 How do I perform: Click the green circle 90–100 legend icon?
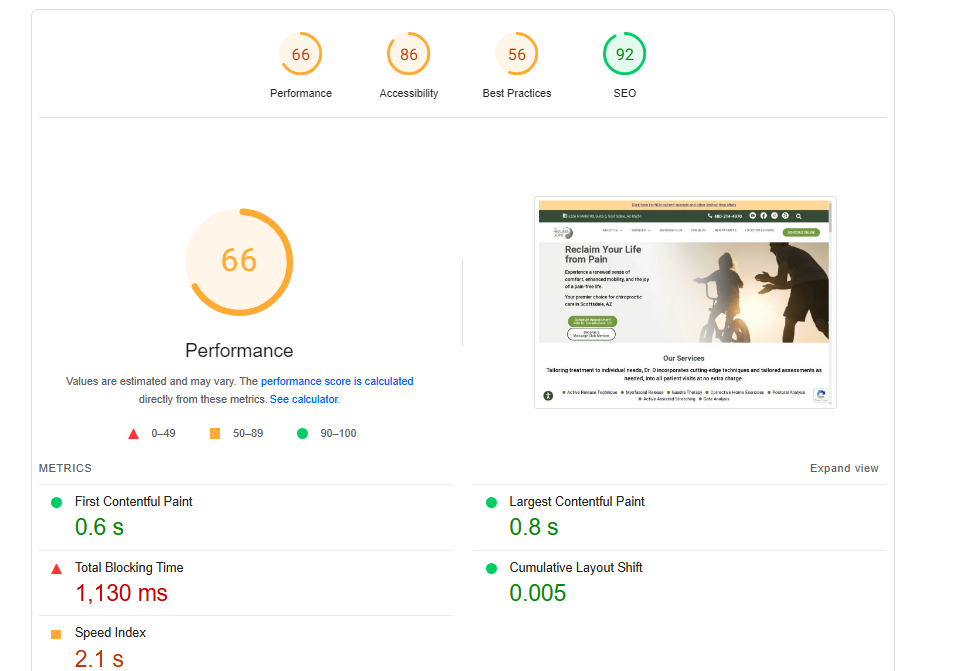302,433
